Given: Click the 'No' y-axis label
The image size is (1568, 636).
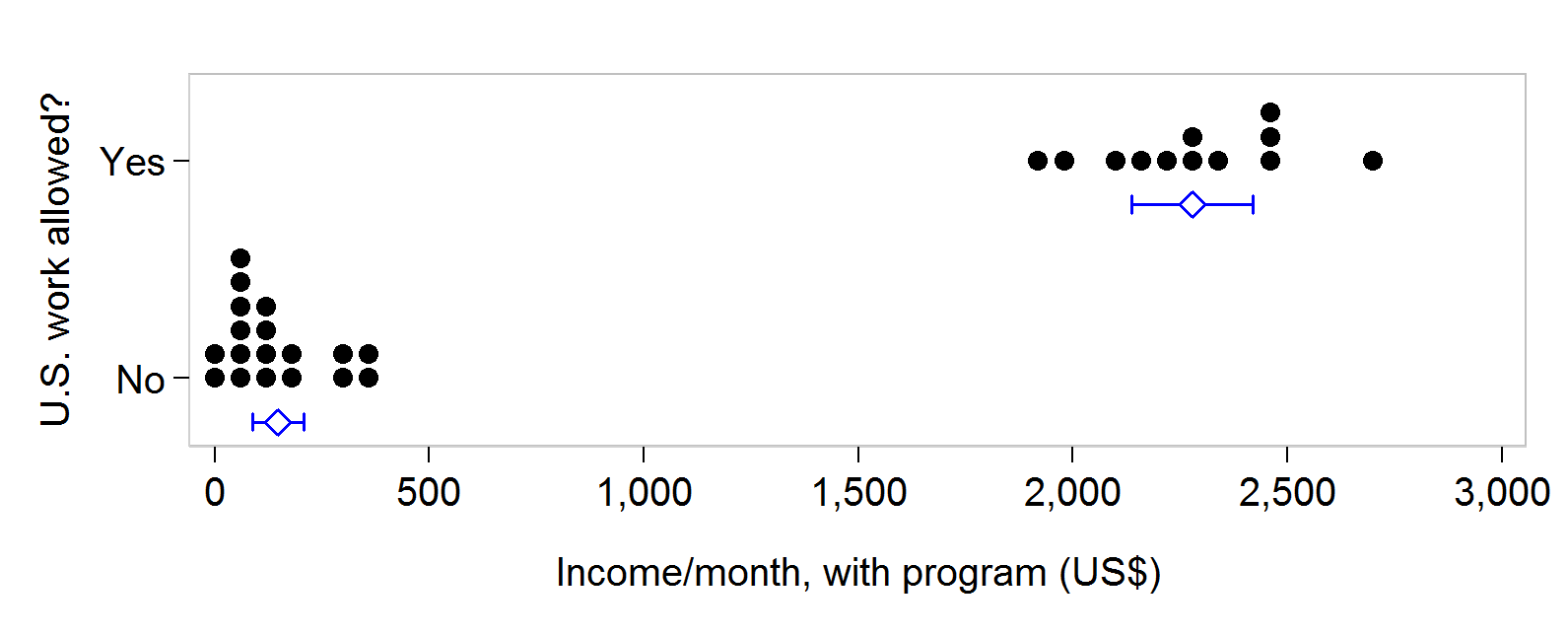Looking at the screenshot, I should (140, 380).
